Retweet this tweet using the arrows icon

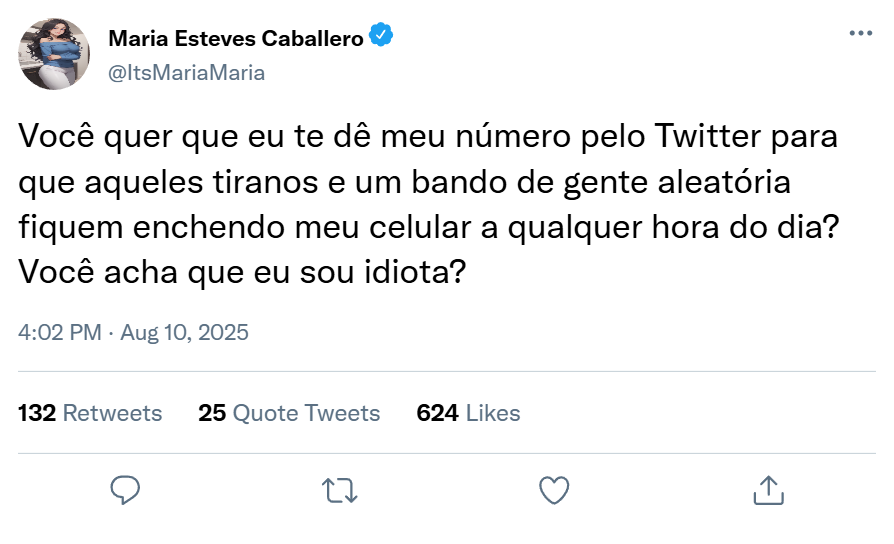pyautogui.click(x=339, y=489)
